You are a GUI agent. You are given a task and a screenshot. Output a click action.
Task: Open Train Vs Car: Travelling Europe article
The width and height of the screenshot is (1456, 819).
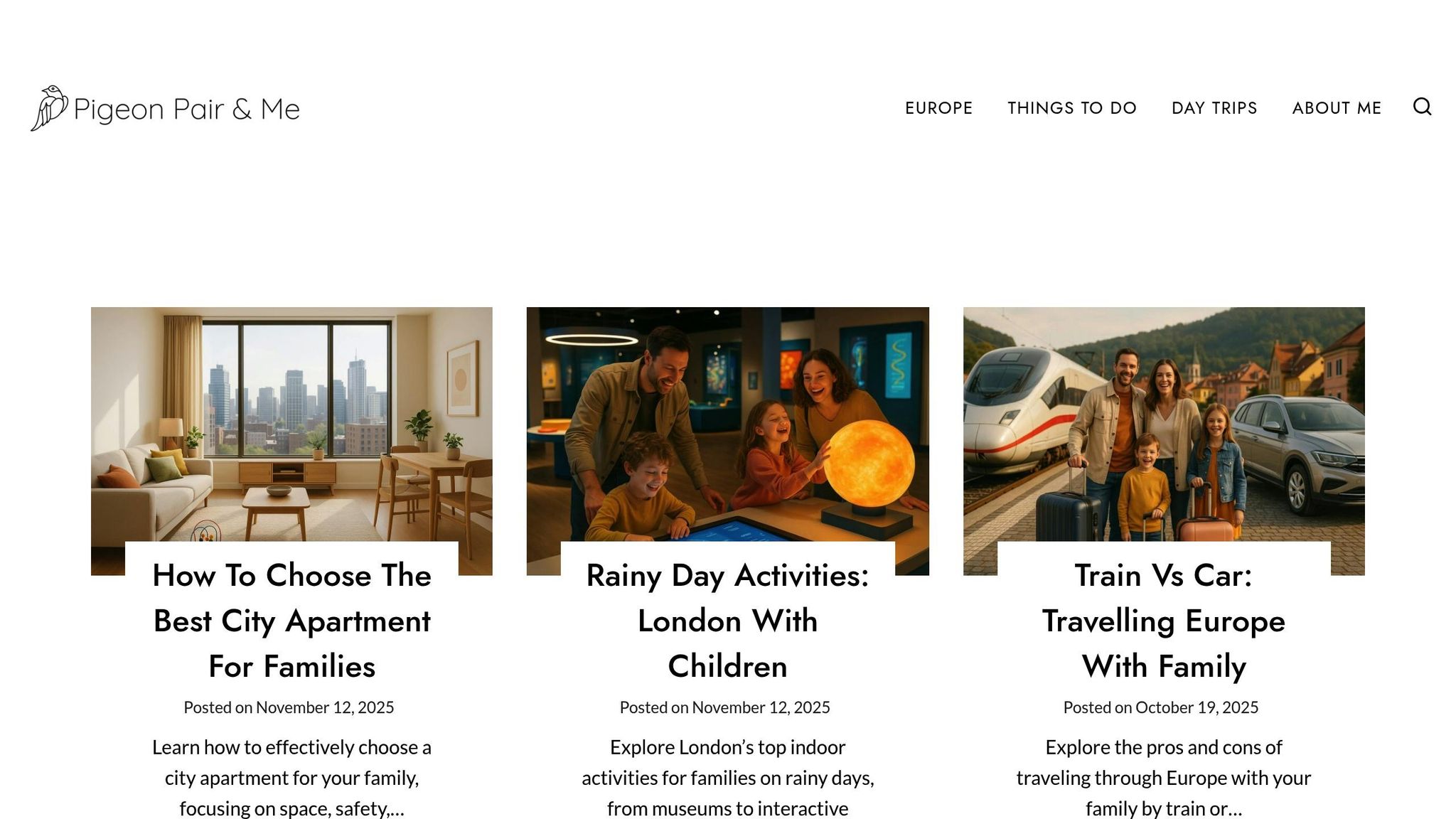coord(1164,621)
